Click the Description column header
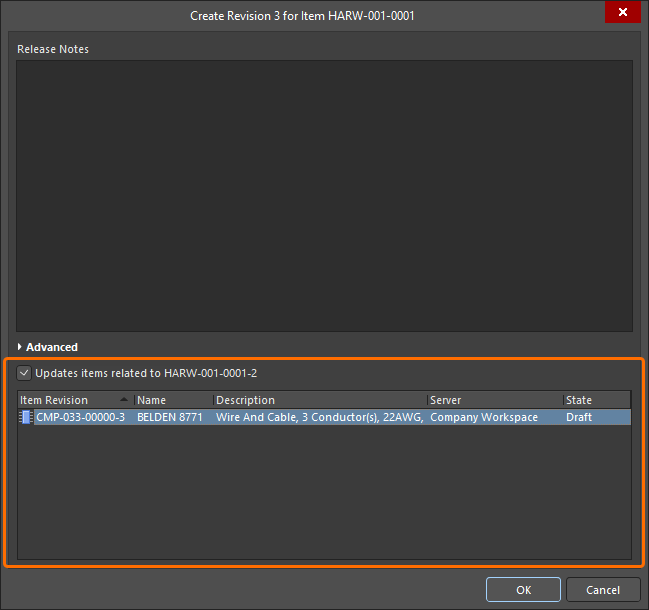This screenshot has height=610, width=649. 320,400
